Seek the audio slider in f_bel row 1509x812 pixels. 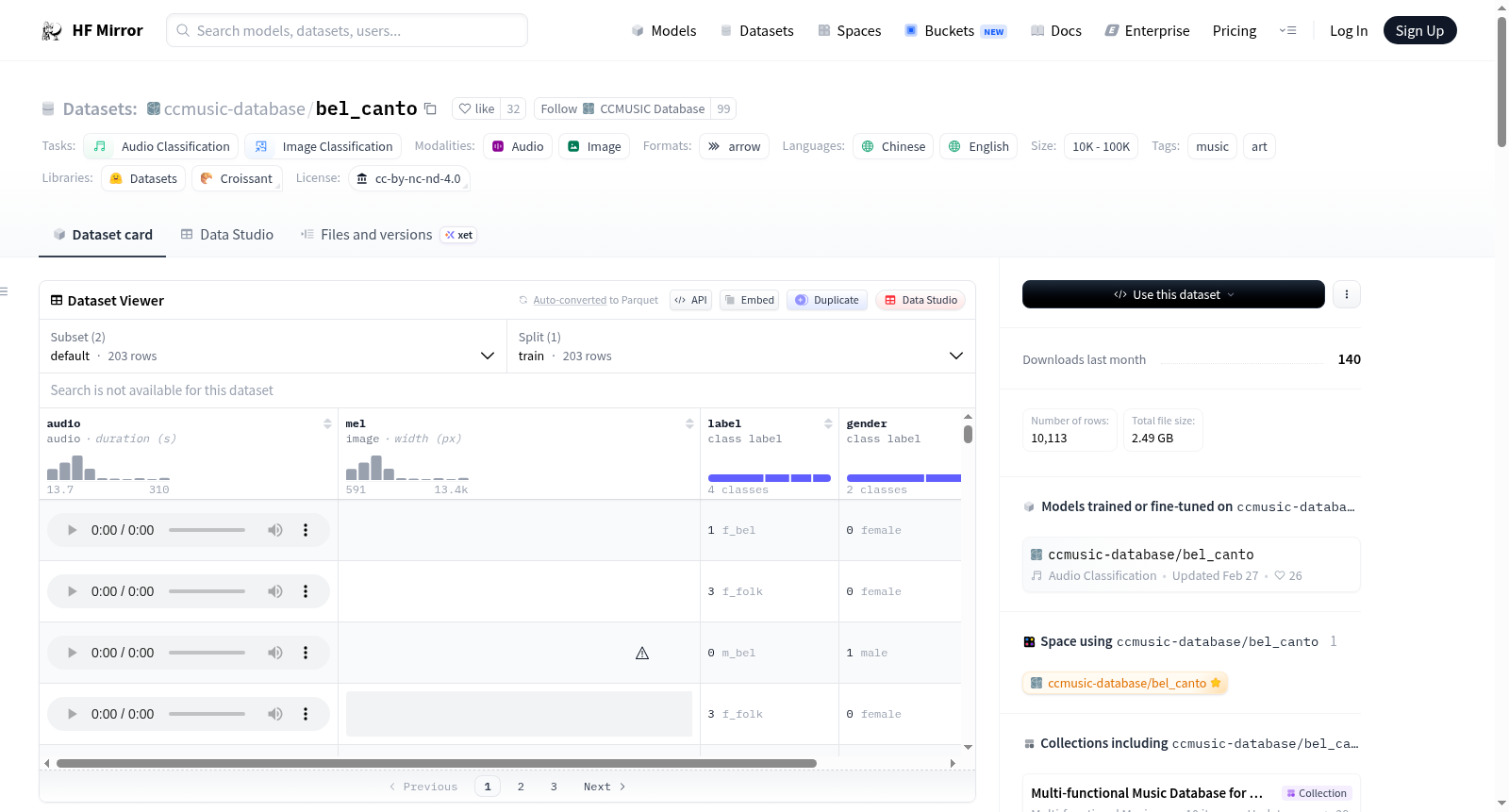[207, 530]
